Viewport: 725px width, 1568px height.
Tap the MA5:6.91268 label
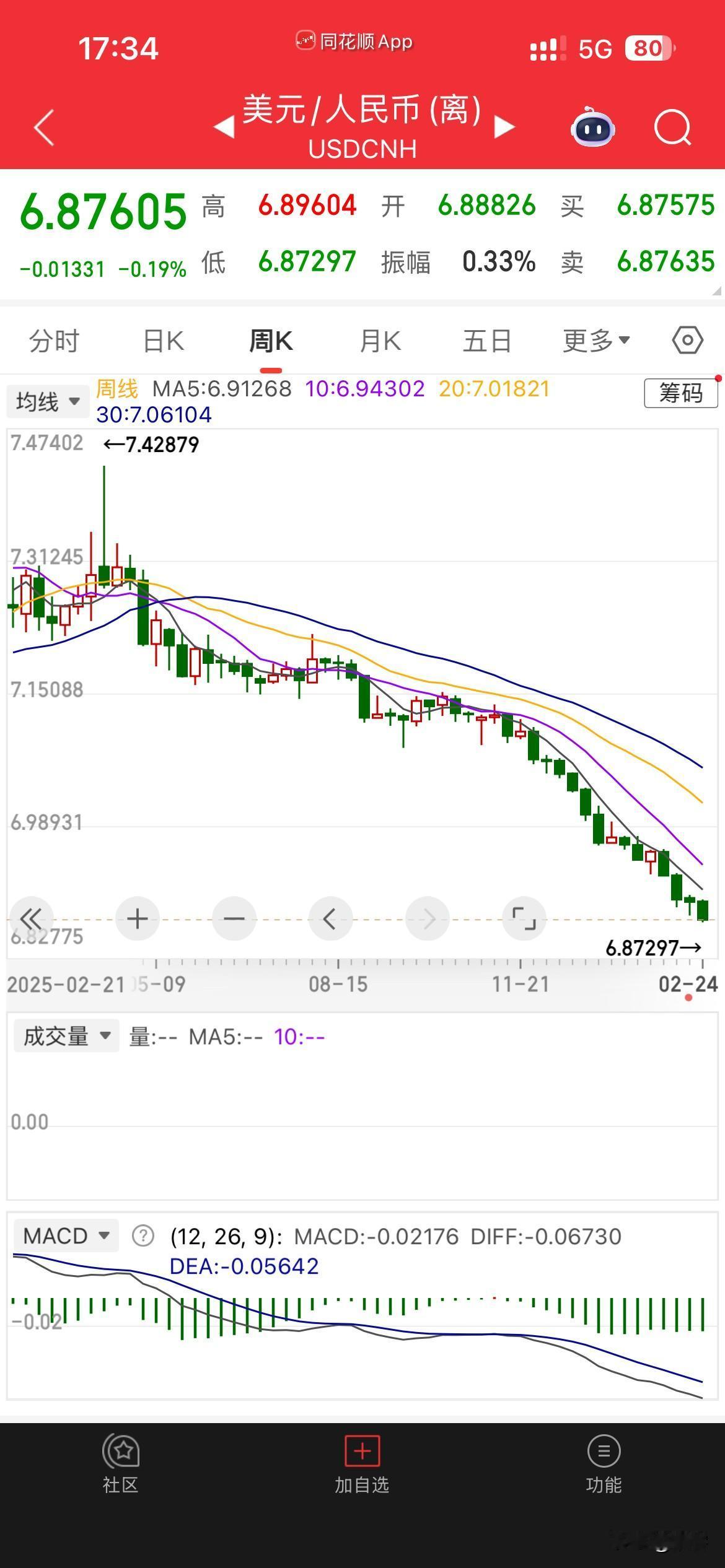point(222,389)
